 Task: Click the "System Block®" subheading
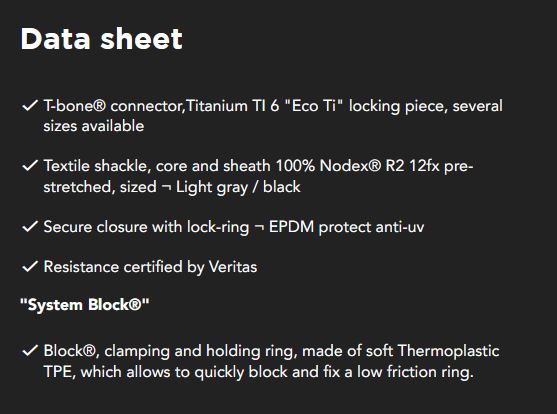[85, 305]
